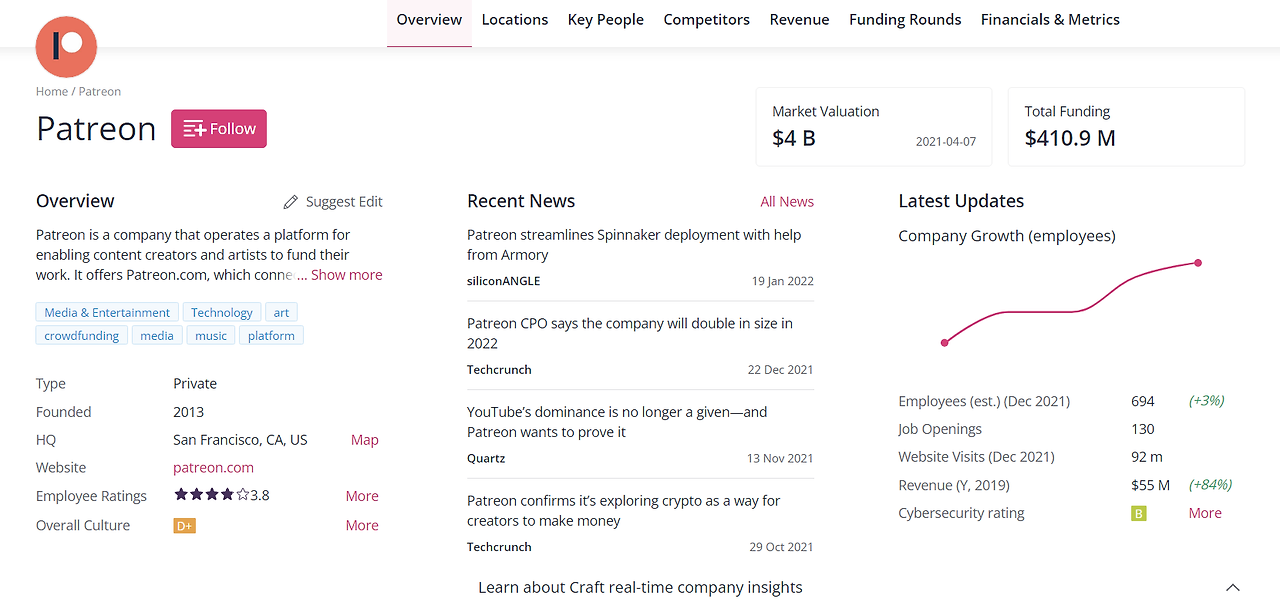
Task: Open the HQ Map link
Action: click(364, 440)
